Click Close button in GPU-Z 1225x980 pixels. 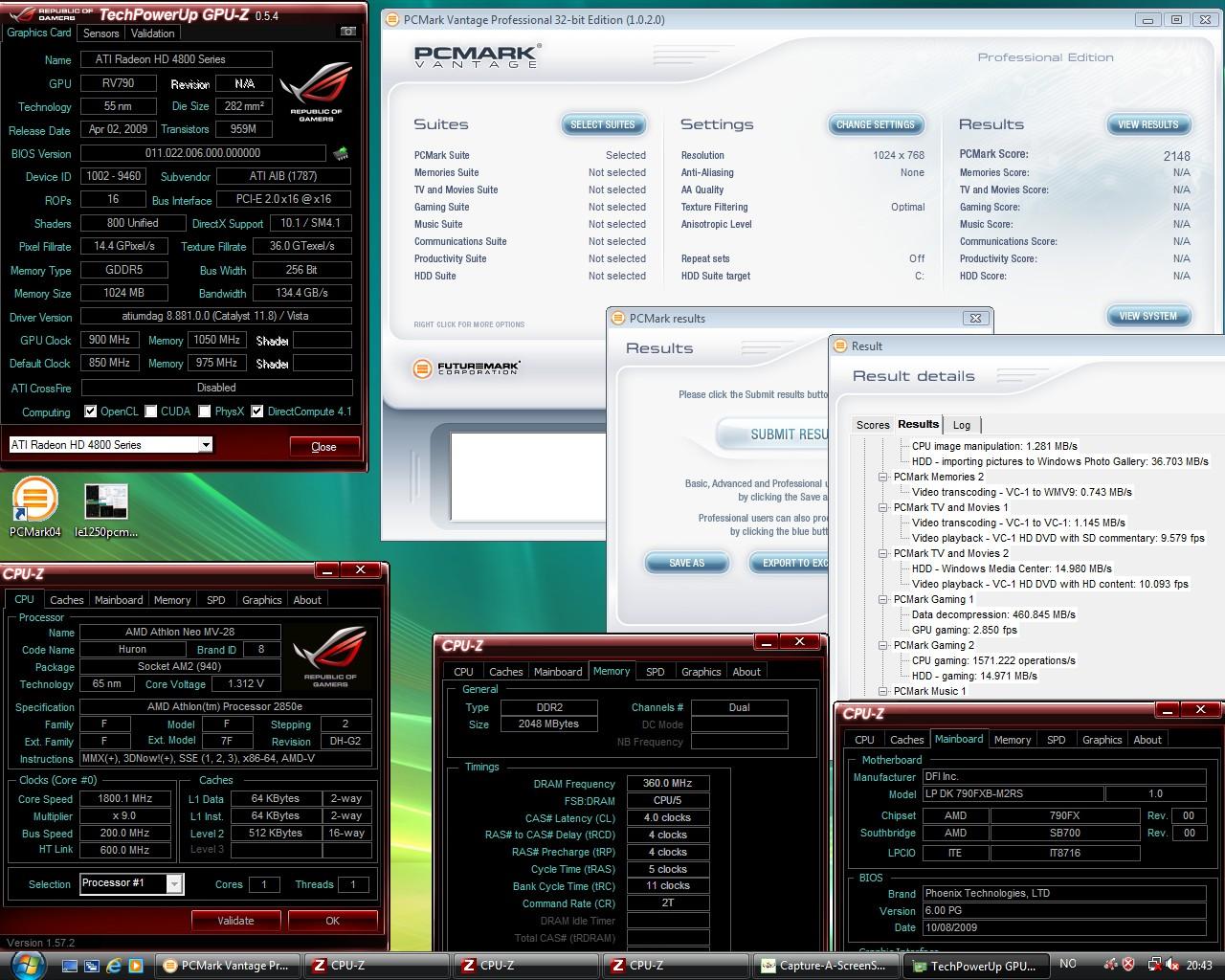(324, 447)
